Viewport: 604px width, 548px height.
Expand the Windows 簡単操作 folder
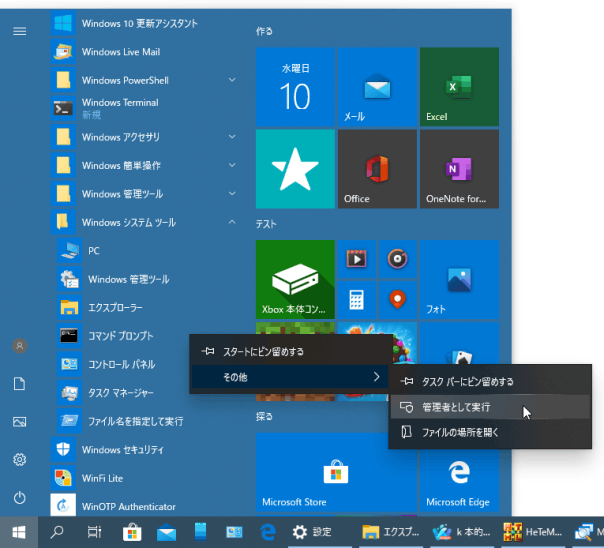tap(232, 166)
